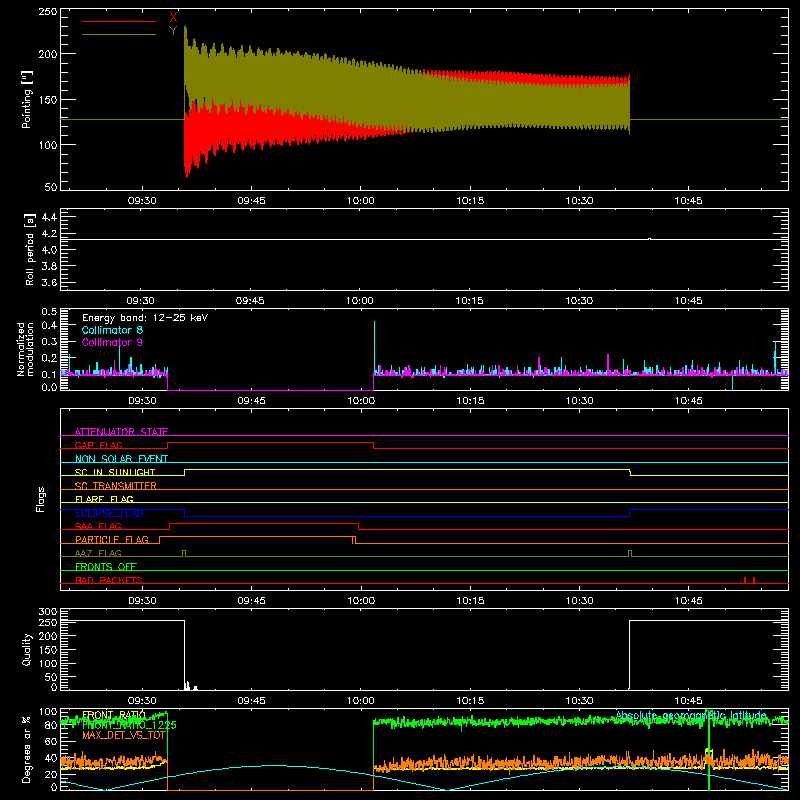800x800 pixels.
Task: Click the 10:30 tick under modulation plot
Action: [x=580, y=401]
